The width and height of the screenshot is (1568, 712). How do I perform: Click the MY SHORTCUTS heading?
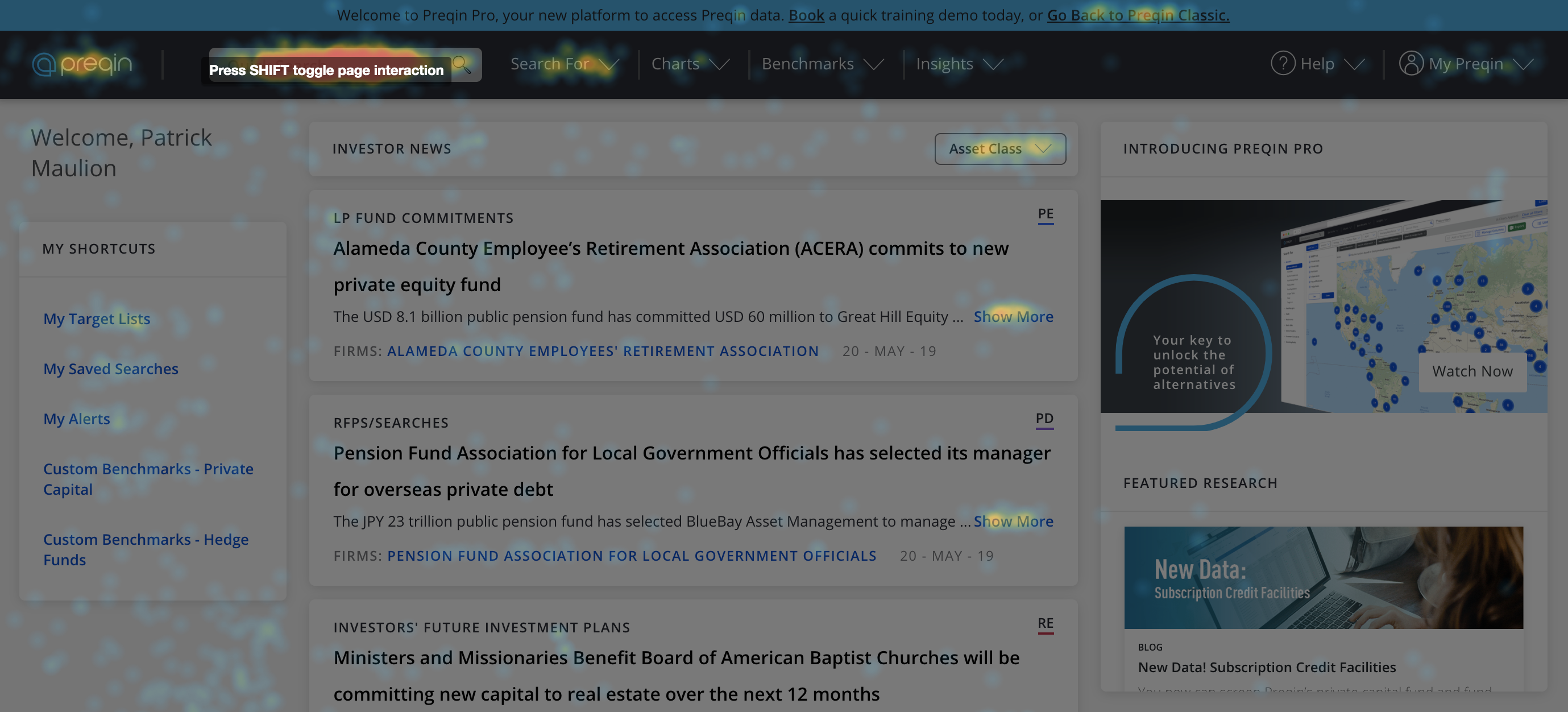pos(98,249)
